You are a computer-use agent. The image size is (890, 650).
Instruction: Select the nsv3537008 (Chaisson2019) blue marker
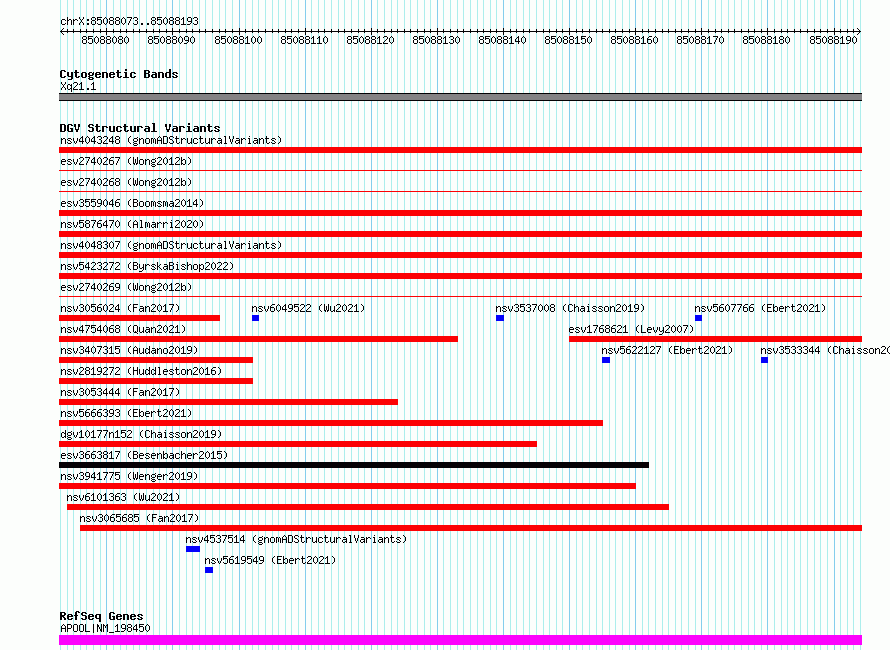point(500,318)
